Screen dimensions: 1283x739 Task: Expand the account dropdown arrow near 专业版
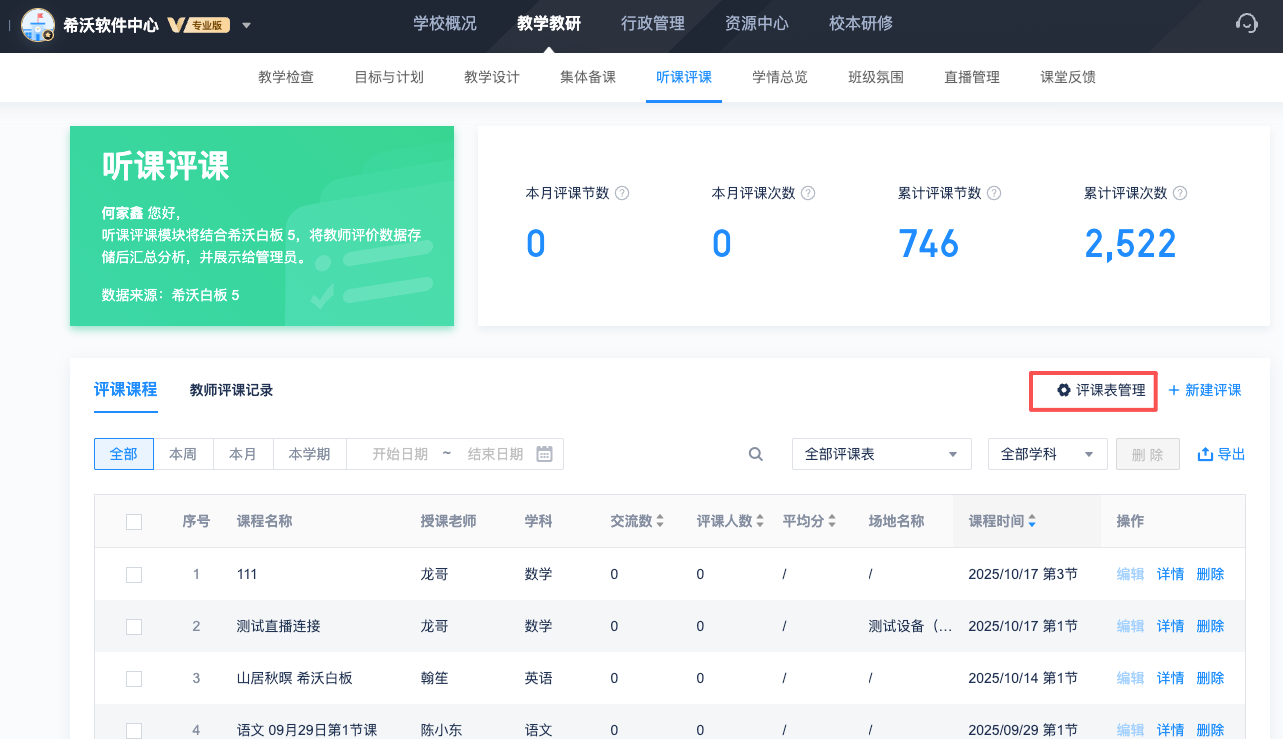[x=247, y=25]
